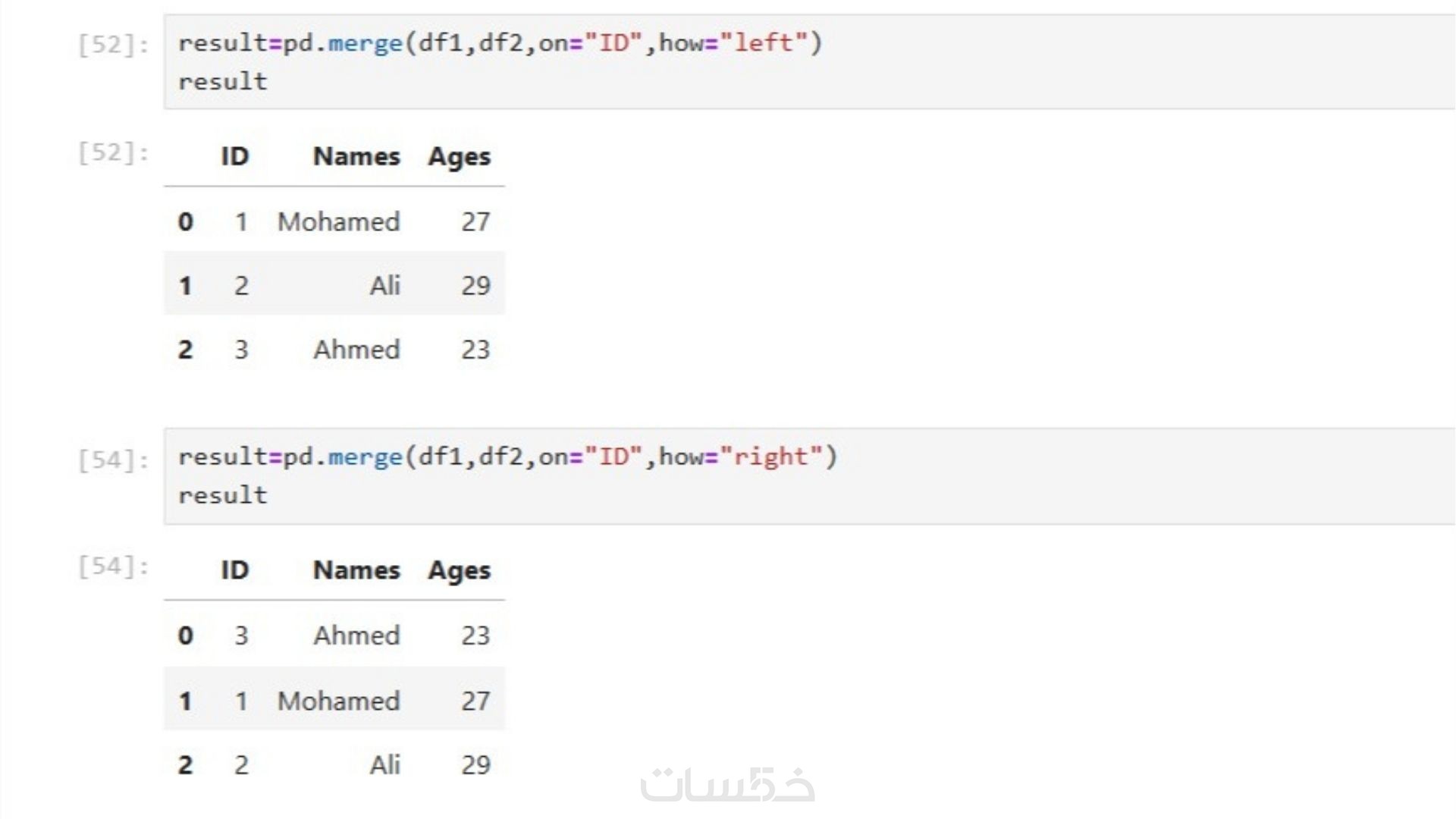Click age value 23 in the right-merge table

click(475, 635)
